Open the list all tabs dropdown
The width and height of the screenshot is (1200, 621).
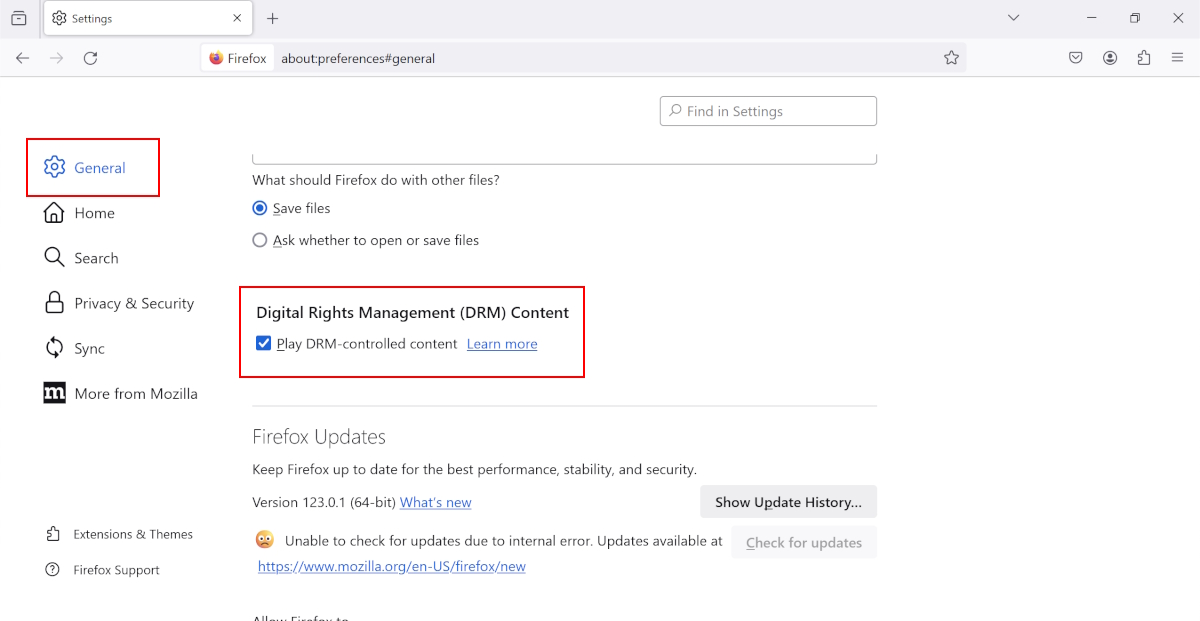(1013, 17)
